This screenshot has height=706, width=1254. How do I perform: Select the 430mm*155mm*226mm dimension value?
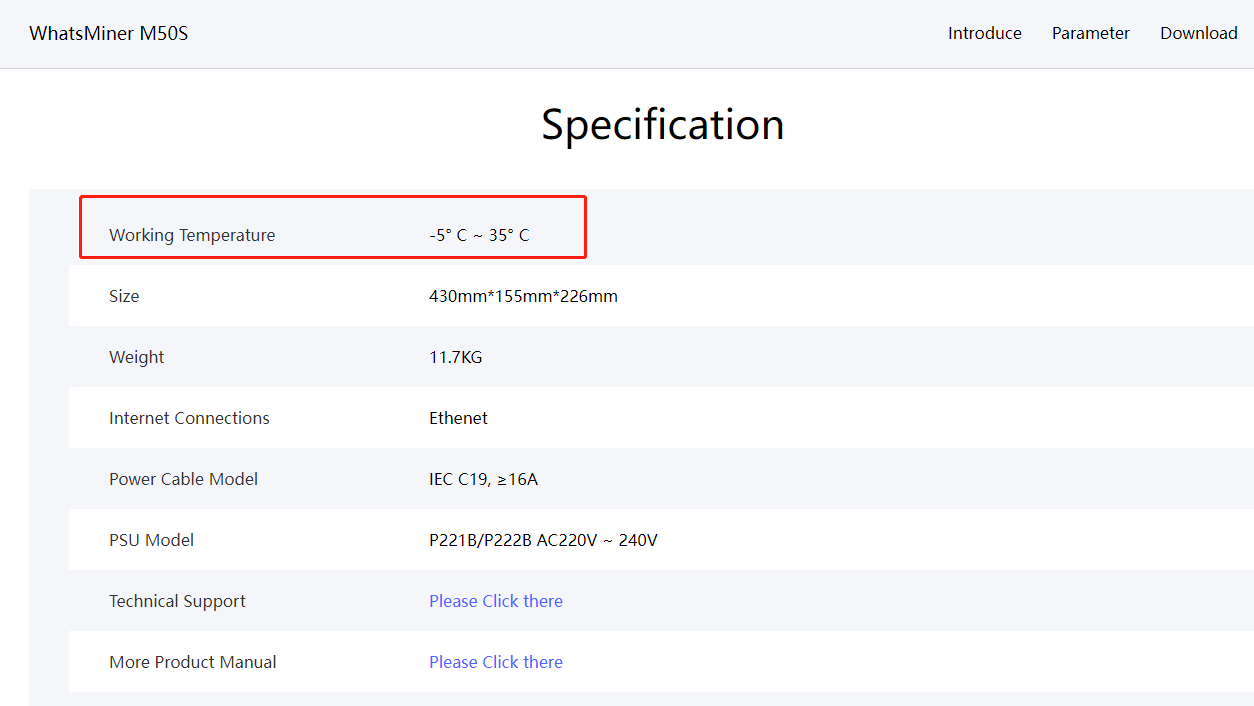[523, 296]
